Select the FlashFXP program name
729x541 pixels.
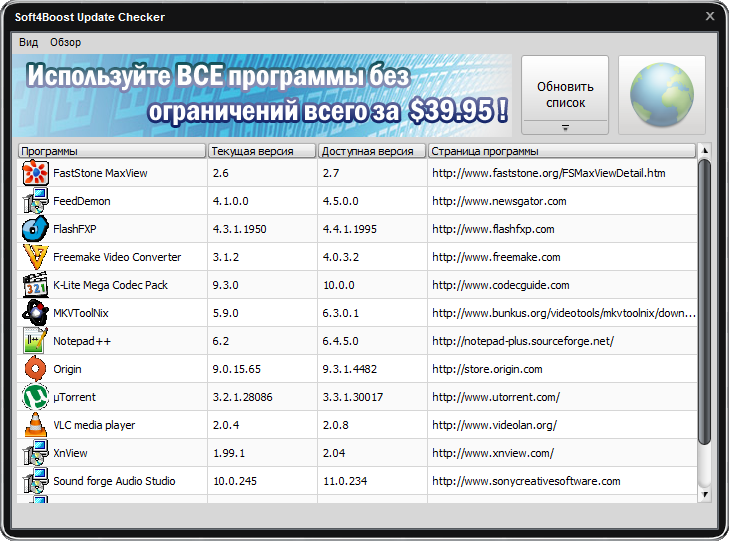point(75,229)
